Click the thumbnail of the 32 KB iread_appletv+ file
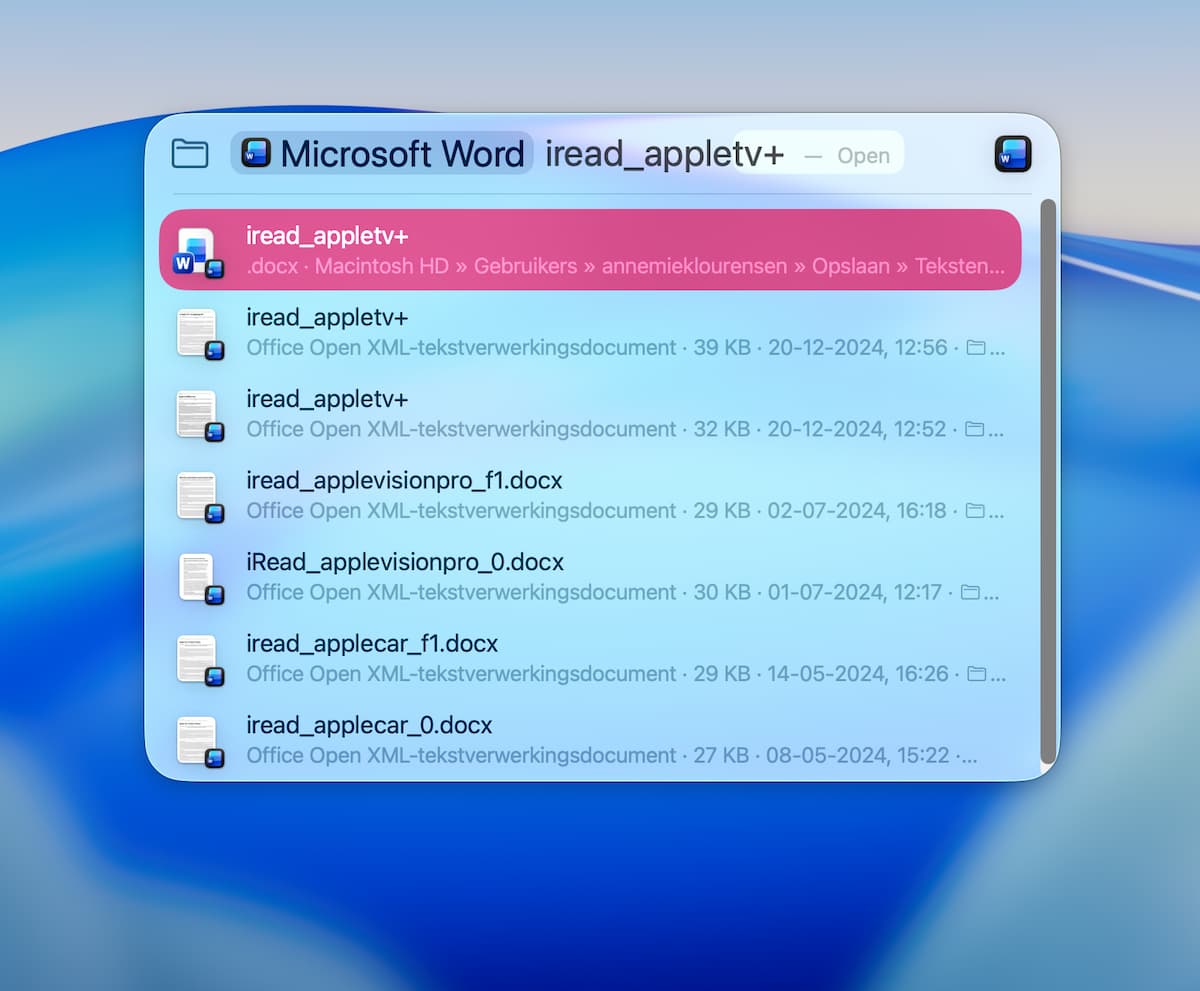The image size is (1200, 991). pos(198,415)
